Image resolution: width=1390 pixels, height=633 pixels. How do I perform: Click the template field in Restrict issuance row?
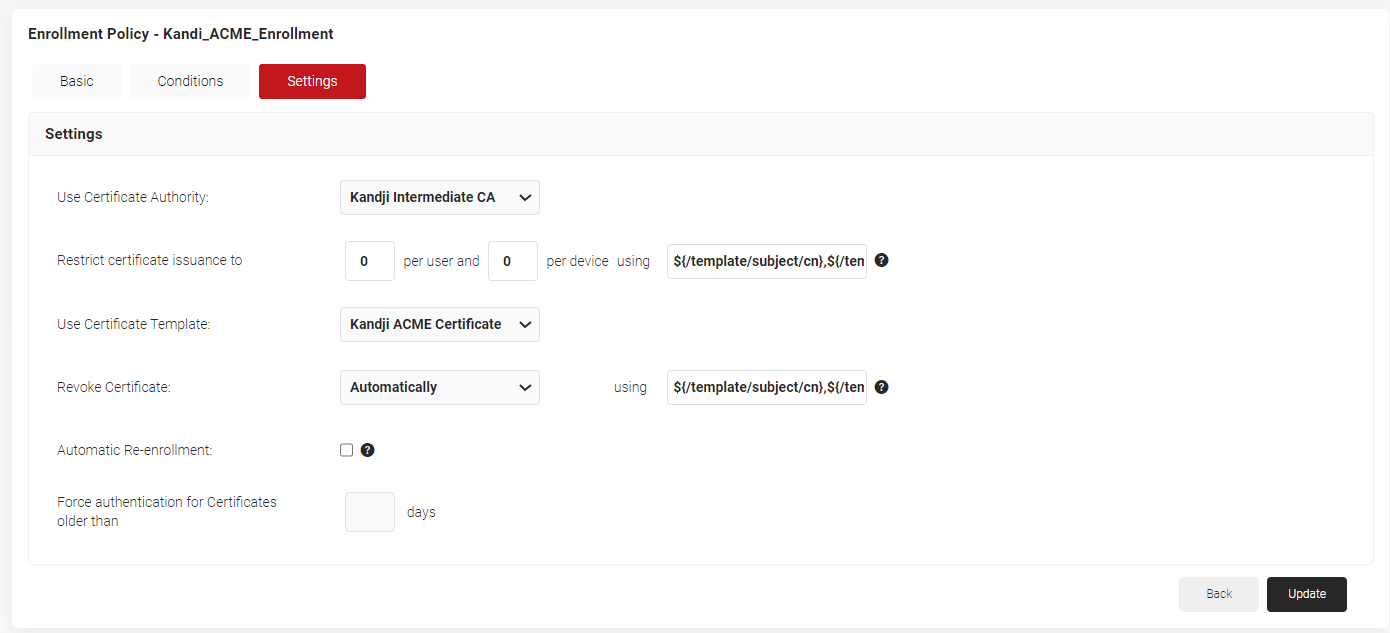click(x=767, y=261)
